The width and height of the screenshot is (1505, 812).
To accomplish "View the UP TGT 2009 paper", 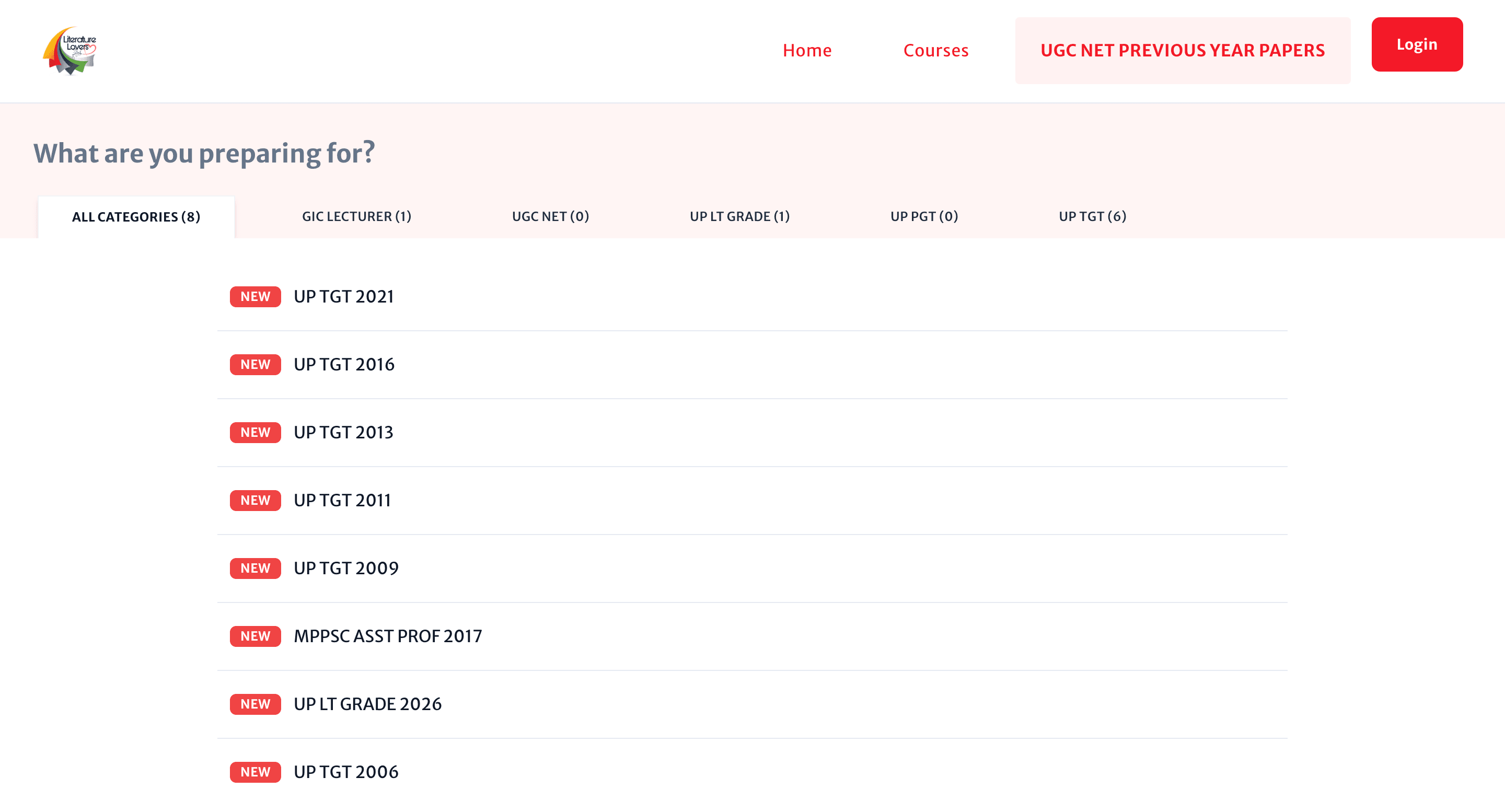I will pos(346,568).
